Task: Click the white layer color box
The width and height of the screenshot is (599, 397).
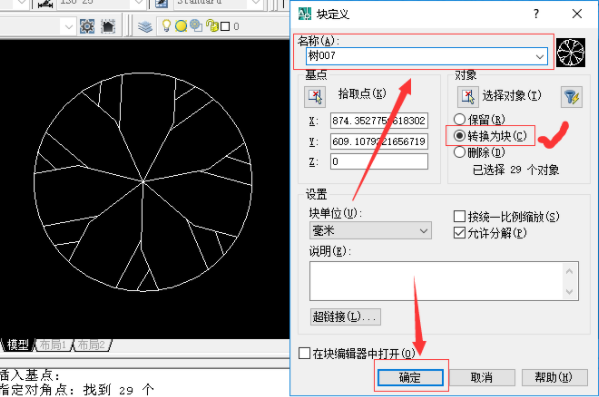Action: 225,26
